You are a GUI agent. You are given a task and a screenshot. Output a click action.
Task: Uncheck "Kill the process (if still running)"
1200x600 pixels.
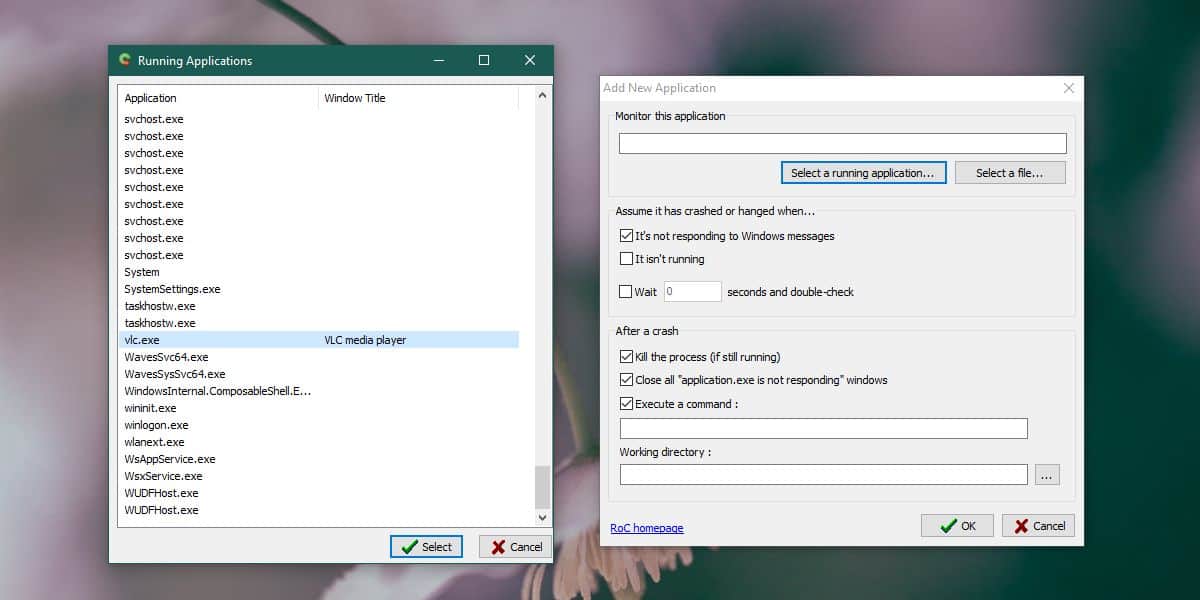click(626, 356)
